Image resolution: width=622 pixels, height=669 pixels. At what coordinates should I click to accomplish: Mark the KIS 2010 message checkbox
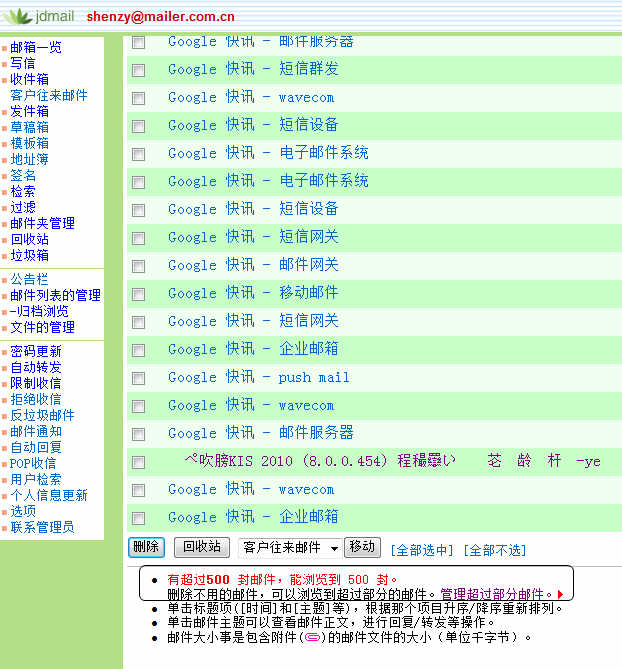pos(138,462)
